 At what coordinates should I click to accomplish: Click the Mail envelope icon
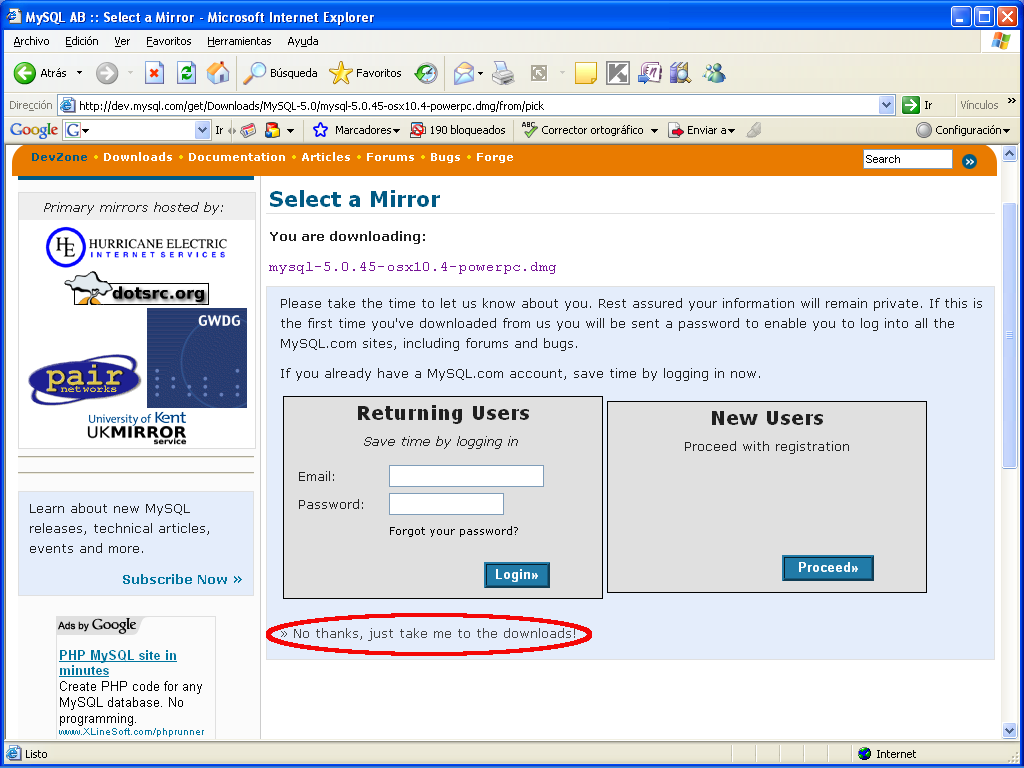pos(463,73)
